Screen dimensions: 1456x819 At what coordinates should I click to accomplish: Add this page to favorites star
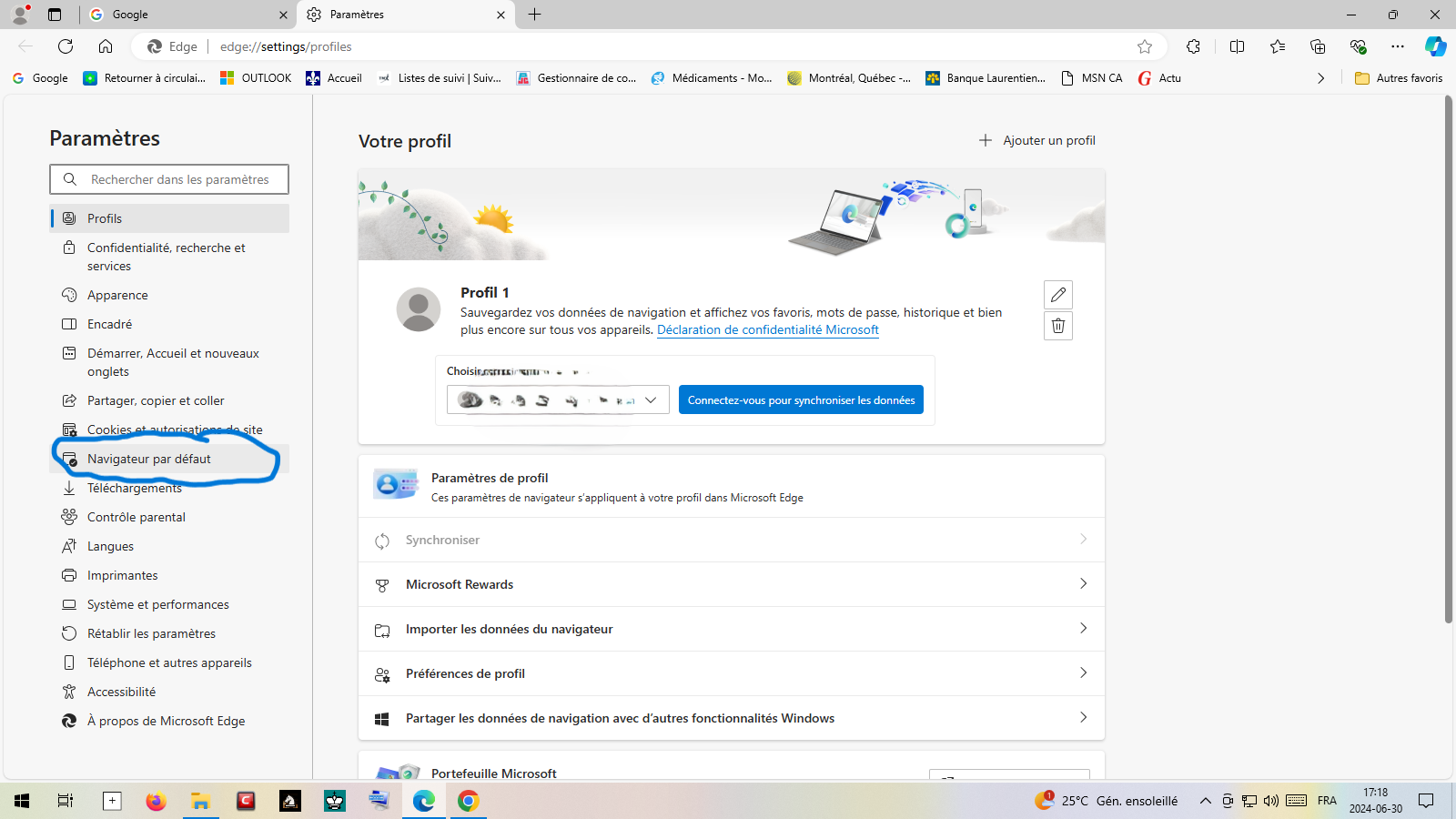click(1145, 46)
